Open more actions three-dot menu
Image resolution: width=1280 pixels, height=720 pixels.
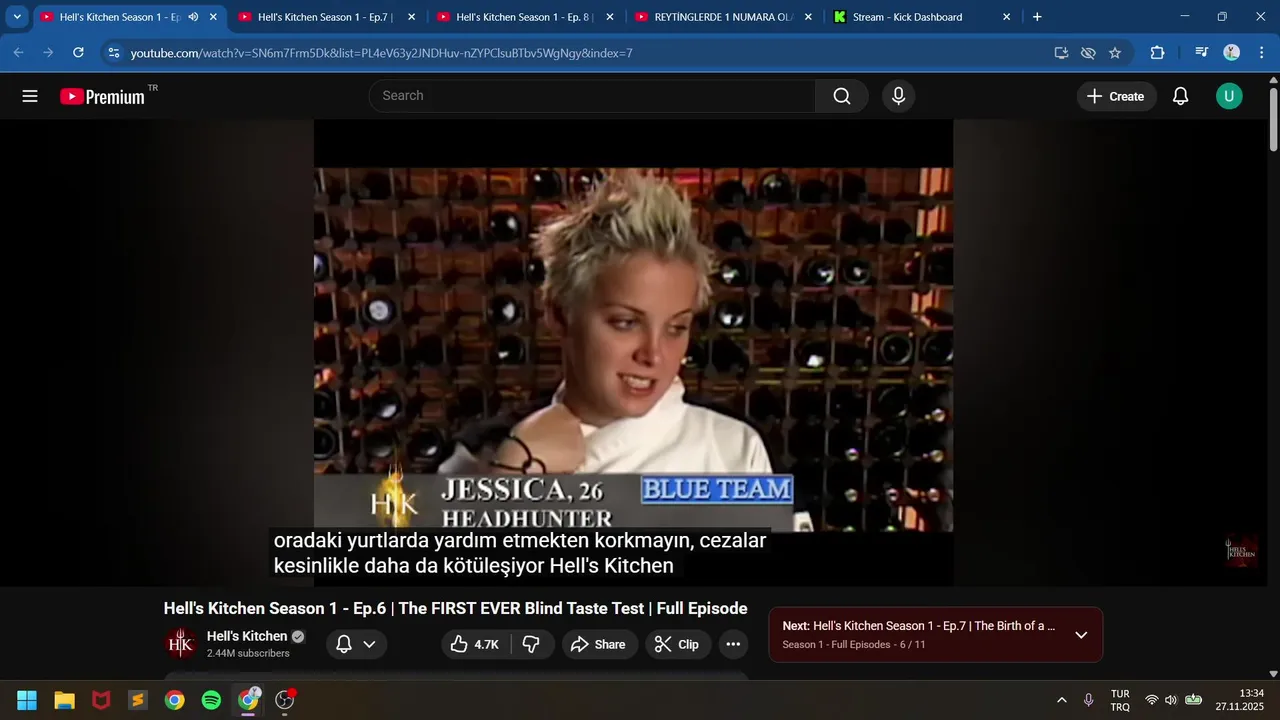[x=733, y=644]
